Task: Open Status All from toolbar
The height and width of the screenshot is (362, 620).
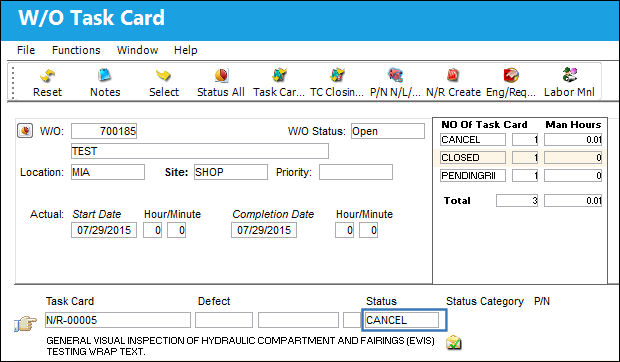Action: pos(221,75)
